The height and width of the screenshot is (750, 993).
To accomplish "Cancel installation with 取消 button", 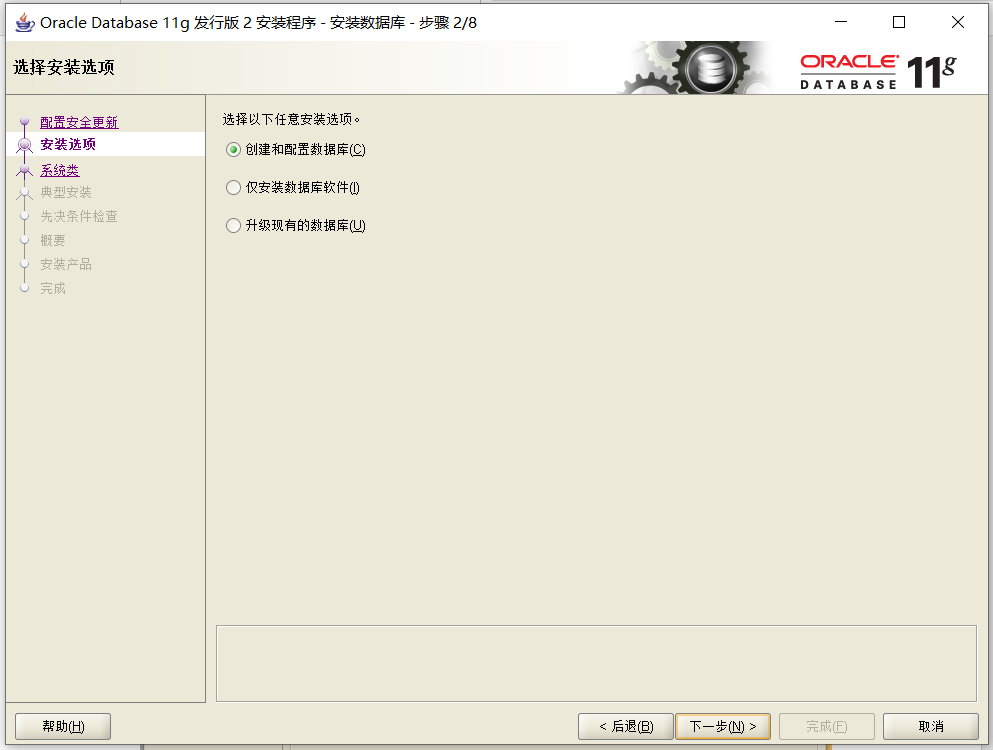I will (x=931, y=727).
